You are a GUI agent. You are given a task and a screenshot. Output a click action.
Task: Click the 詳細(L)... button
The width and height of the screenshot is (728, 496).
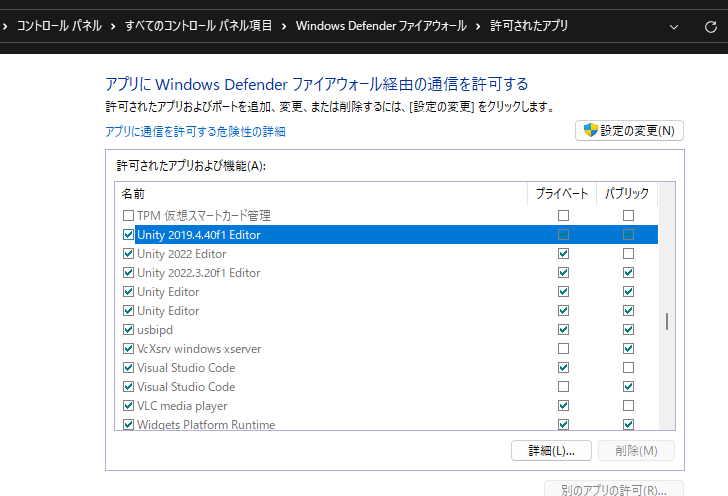551,450
